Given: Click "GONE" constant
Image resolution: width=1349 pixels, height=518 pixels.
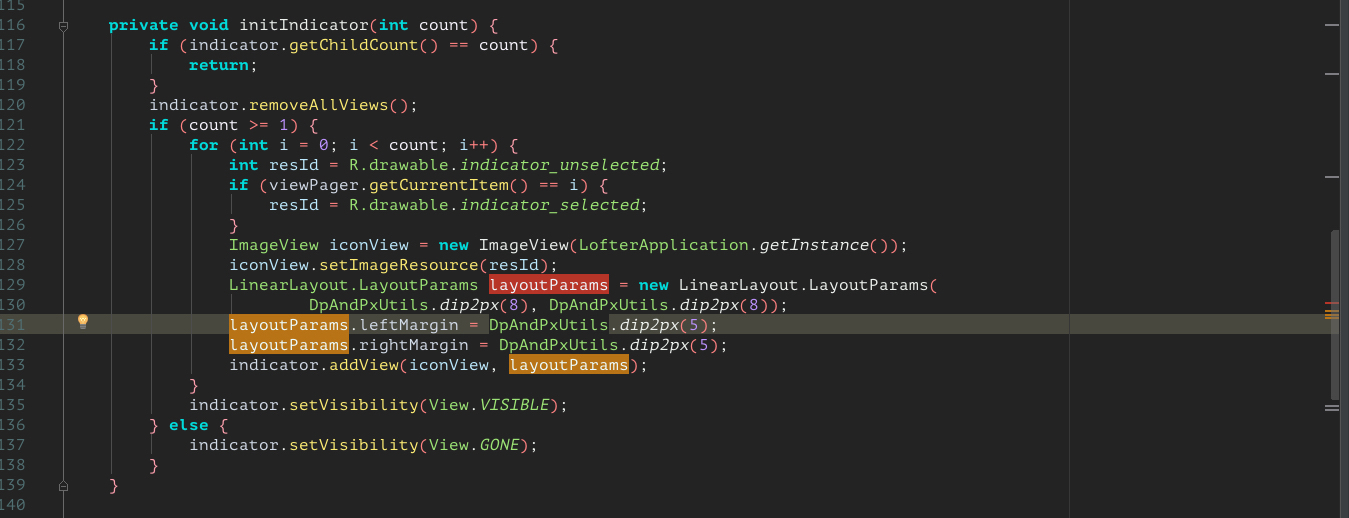Looking at the screenshot, I should [499, 445].
